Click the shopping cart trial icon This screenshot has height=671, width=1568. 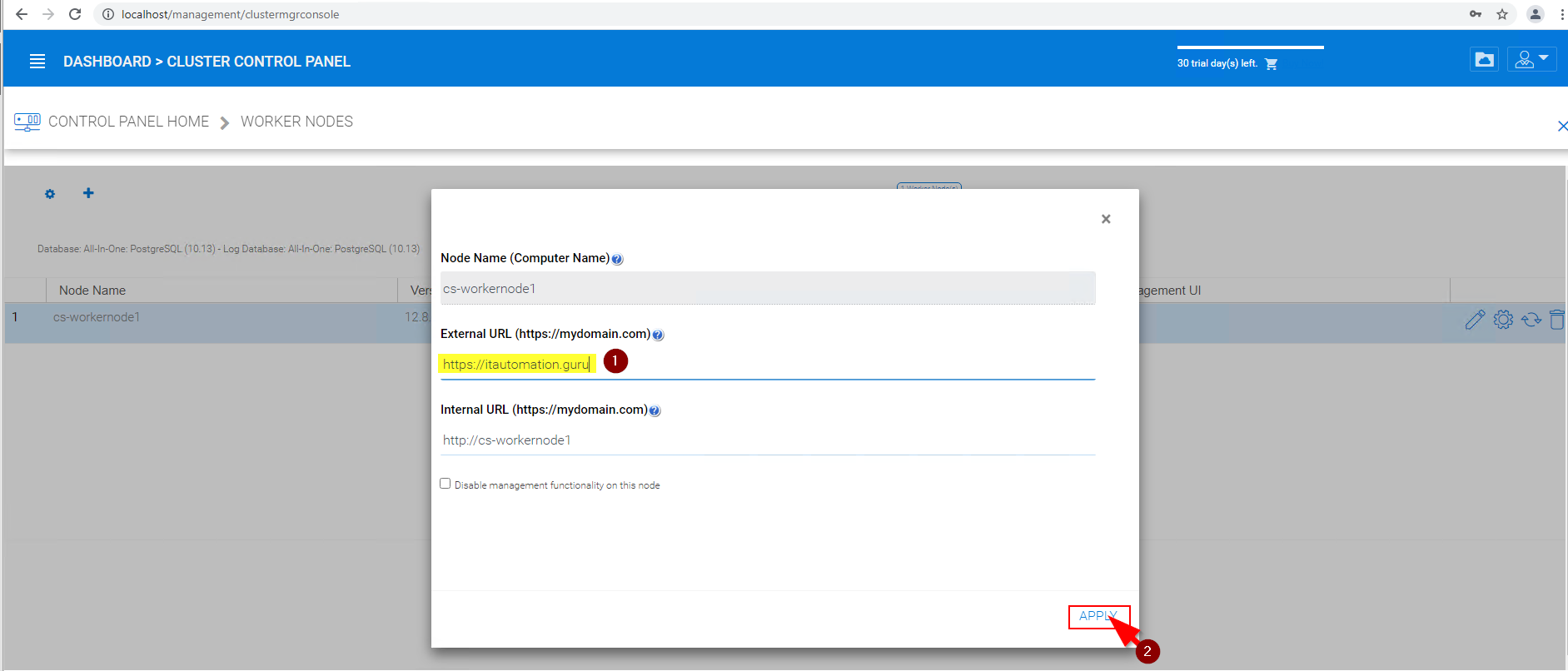click(1271, 64)
